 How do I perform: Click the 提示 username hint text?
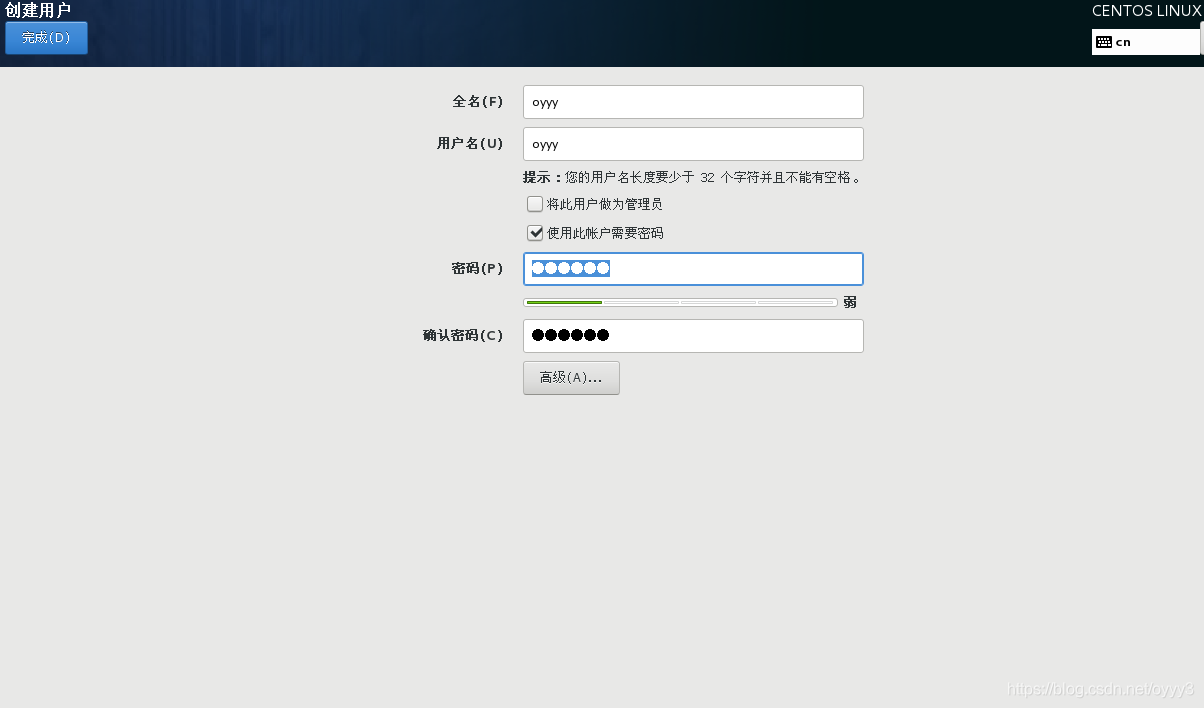coord(692,178)
